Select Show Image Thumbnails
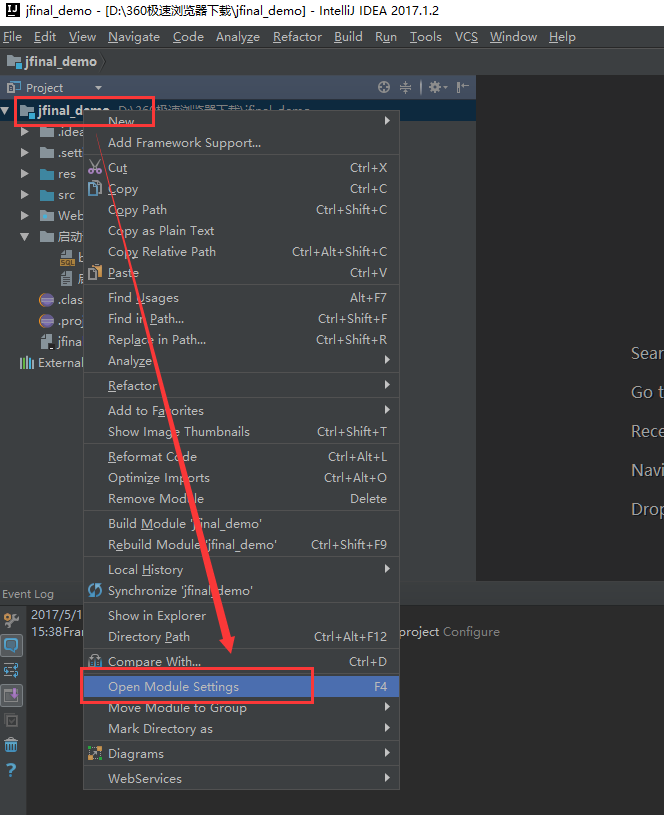 point(241,431)
